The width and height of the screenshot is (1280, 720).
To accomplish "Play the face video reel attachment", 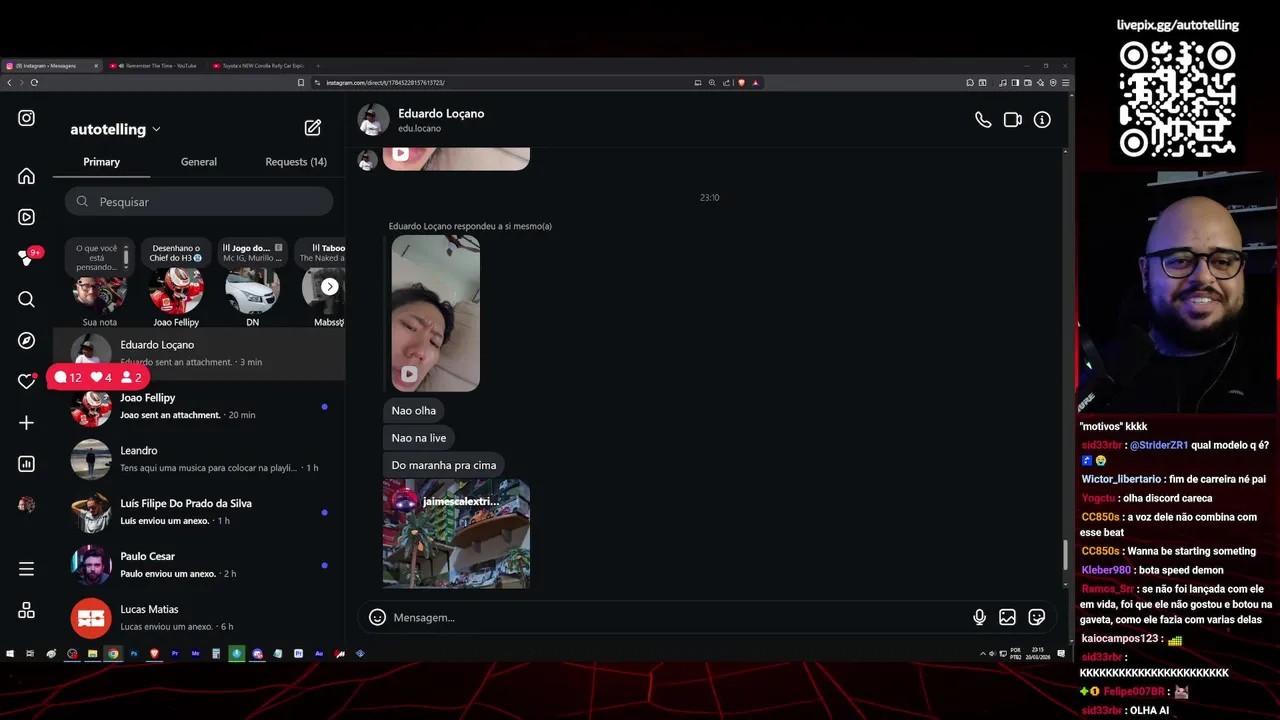I will coord(436,313).
